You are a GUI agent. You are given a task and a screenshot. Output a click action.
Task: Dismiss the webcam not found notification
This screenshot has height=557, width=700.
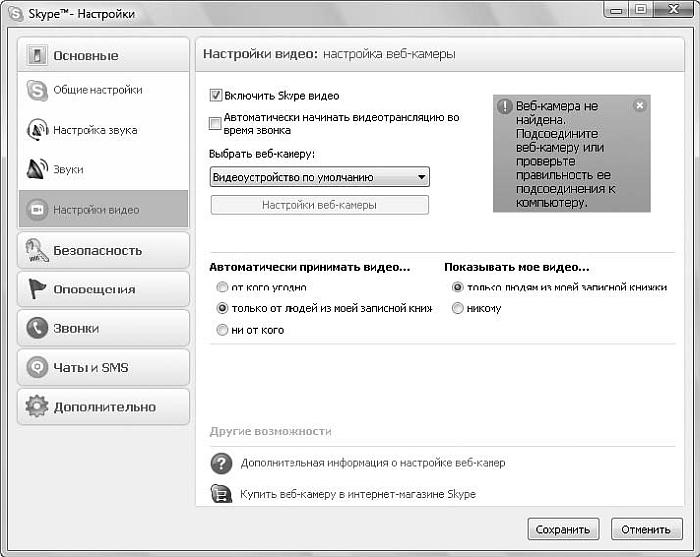coord(640,105)
